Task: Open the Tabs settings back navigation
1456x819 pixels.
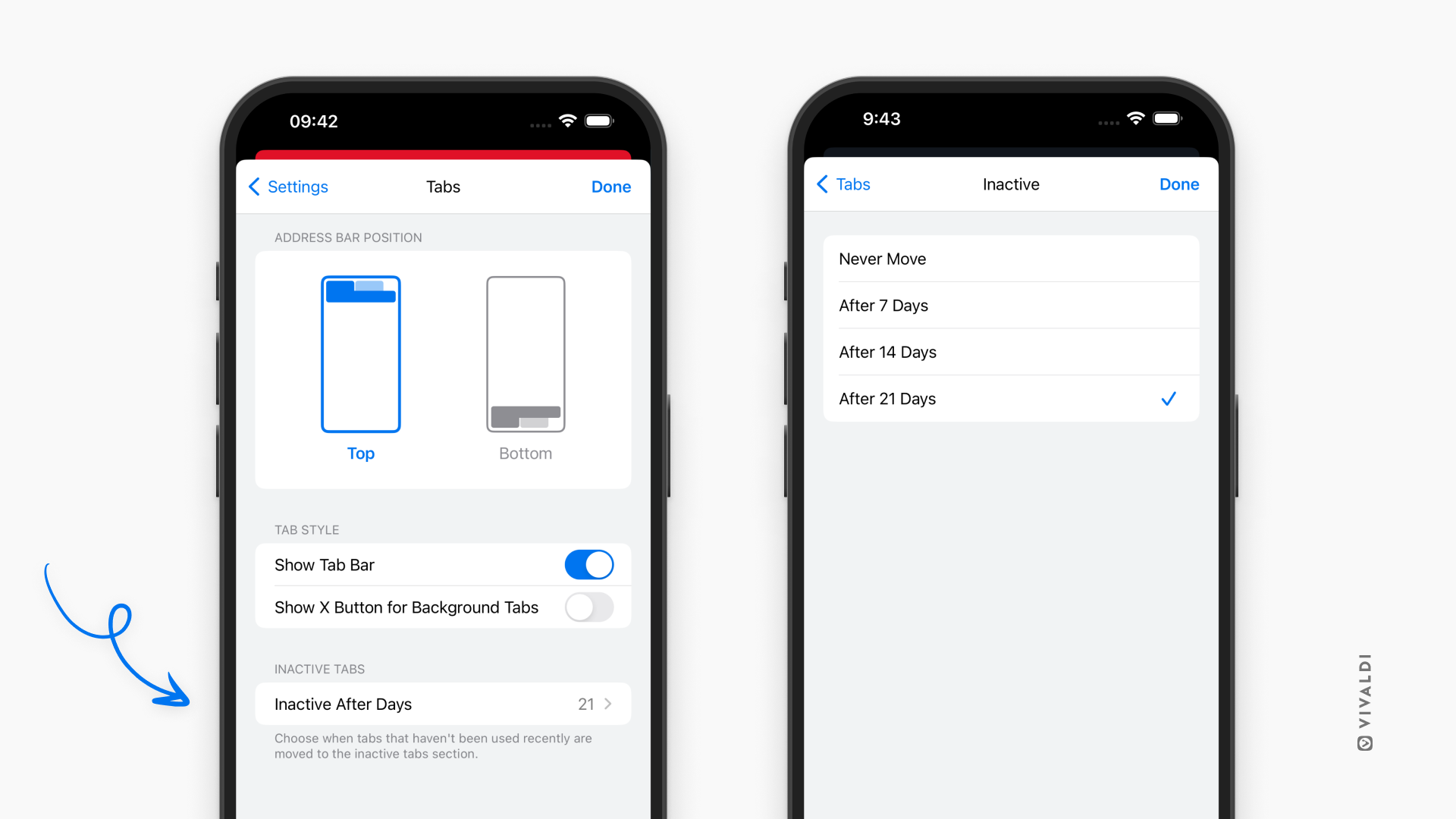Action: (x=850, y=183)
